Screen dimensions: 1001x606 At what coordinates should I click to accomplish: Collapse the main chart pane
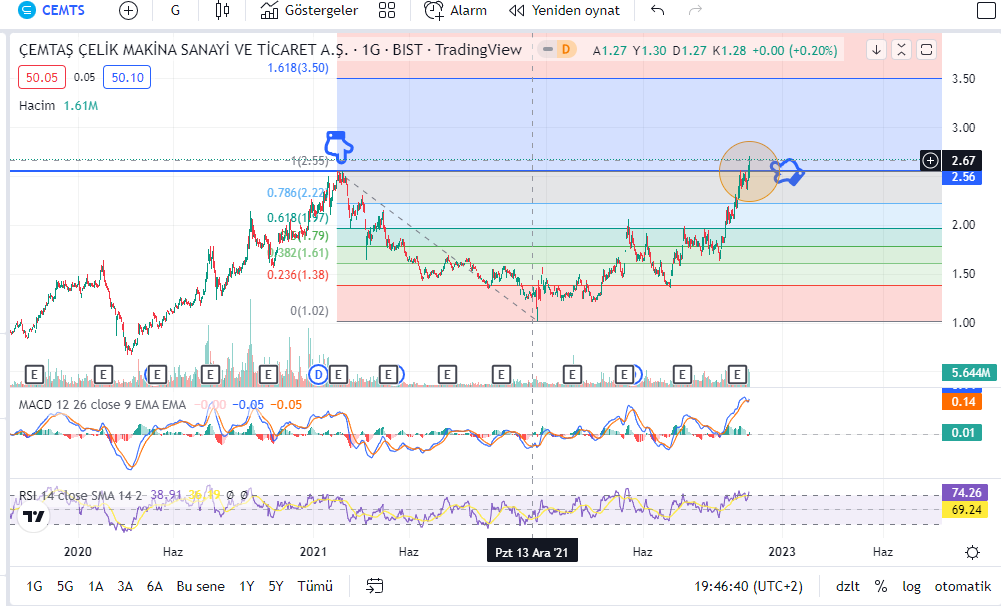coord(901,50)
